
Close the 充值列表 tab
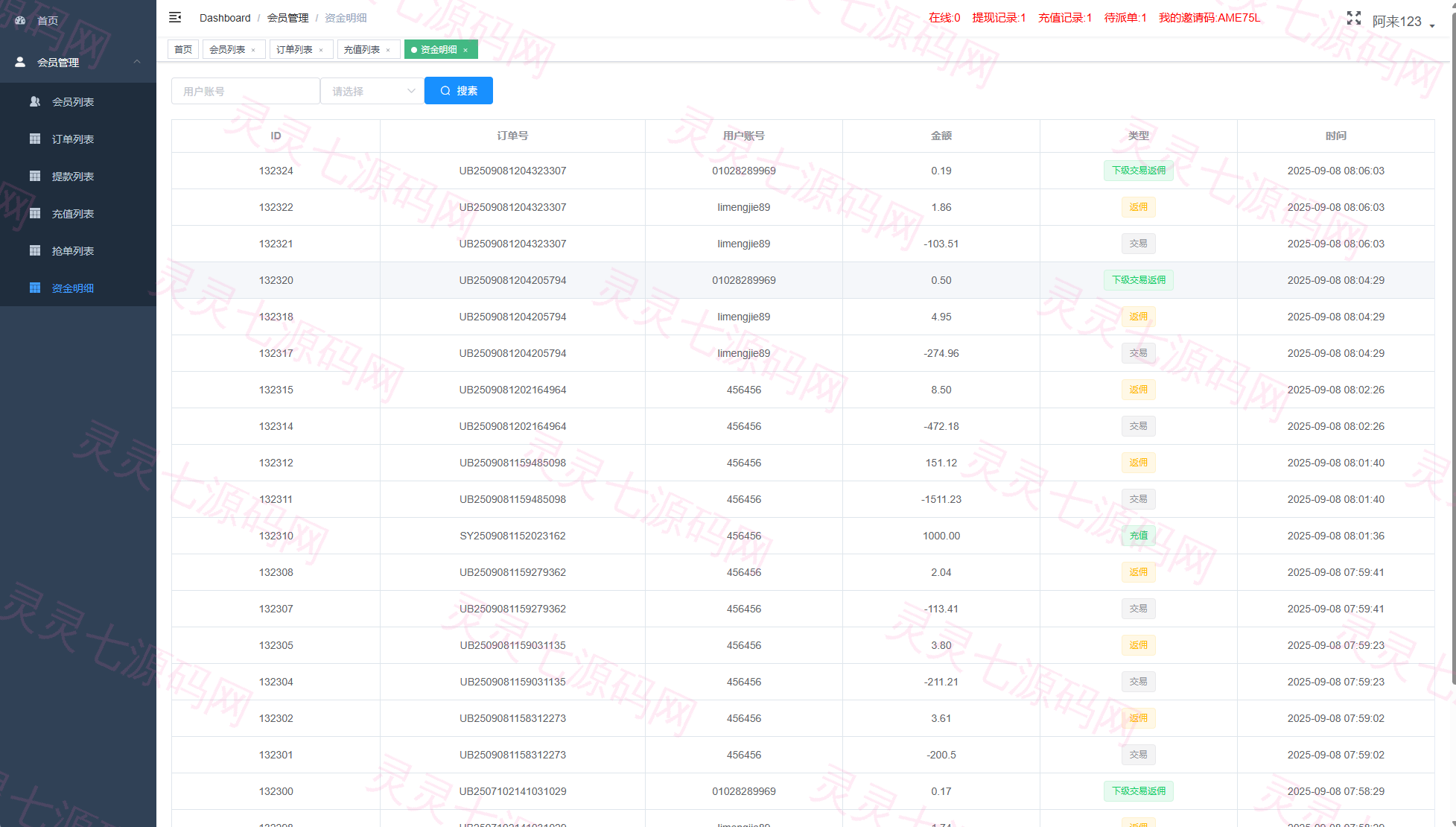click(388, 50)
